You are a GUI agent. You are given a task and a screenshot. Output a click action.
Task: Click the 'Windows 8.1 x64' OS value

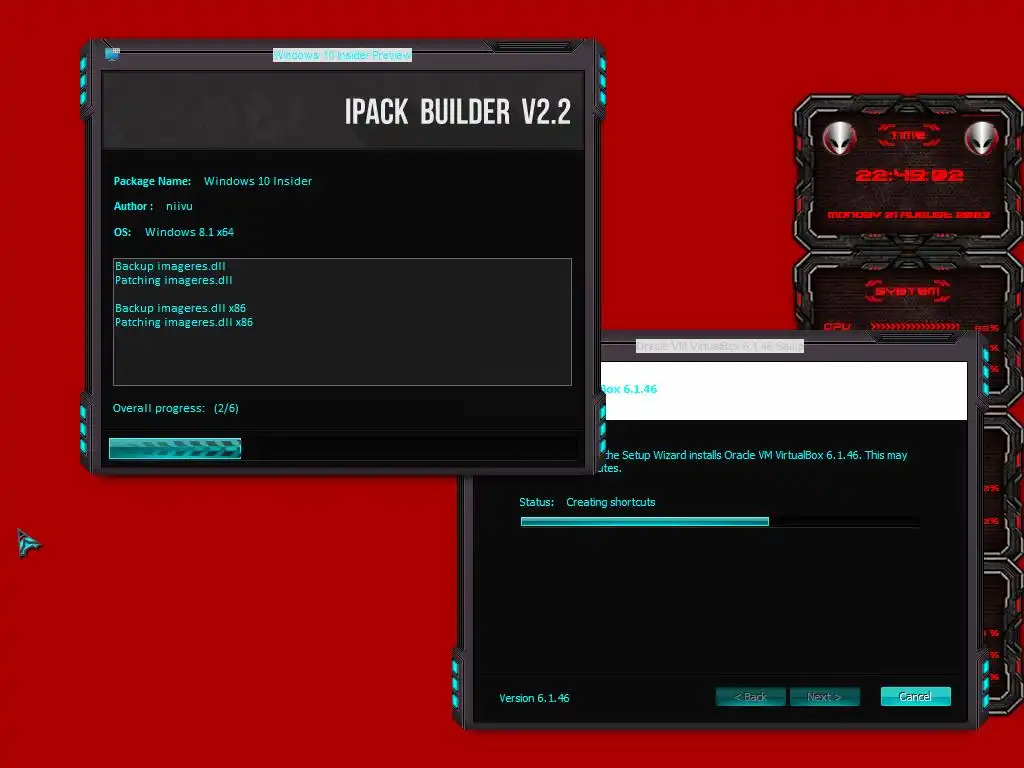189,232
